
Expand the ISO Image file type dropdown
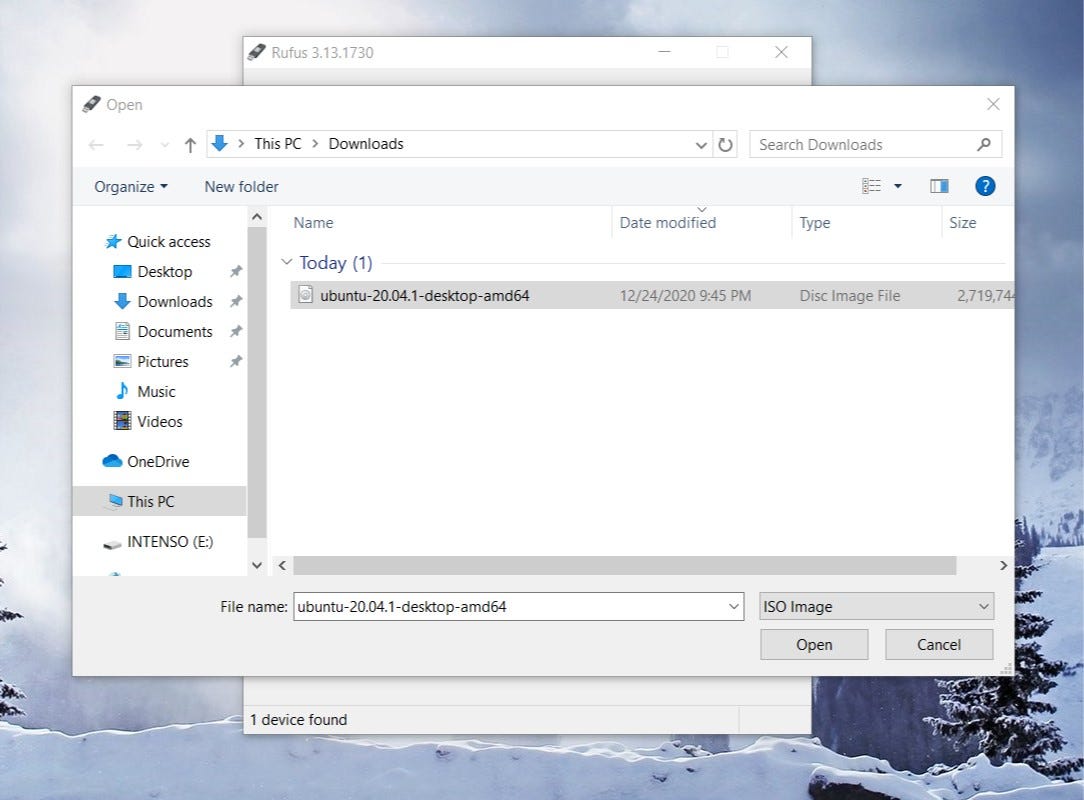984,606
